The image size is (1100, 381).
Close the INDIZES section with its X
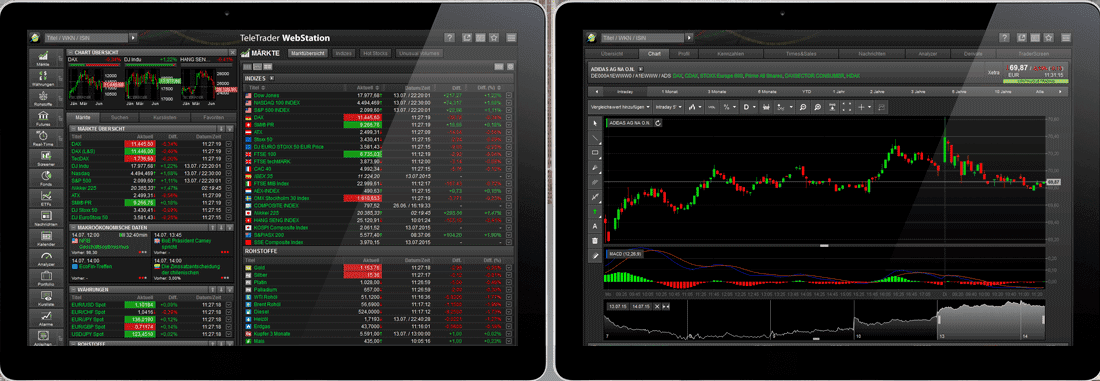tap(271, 77)
